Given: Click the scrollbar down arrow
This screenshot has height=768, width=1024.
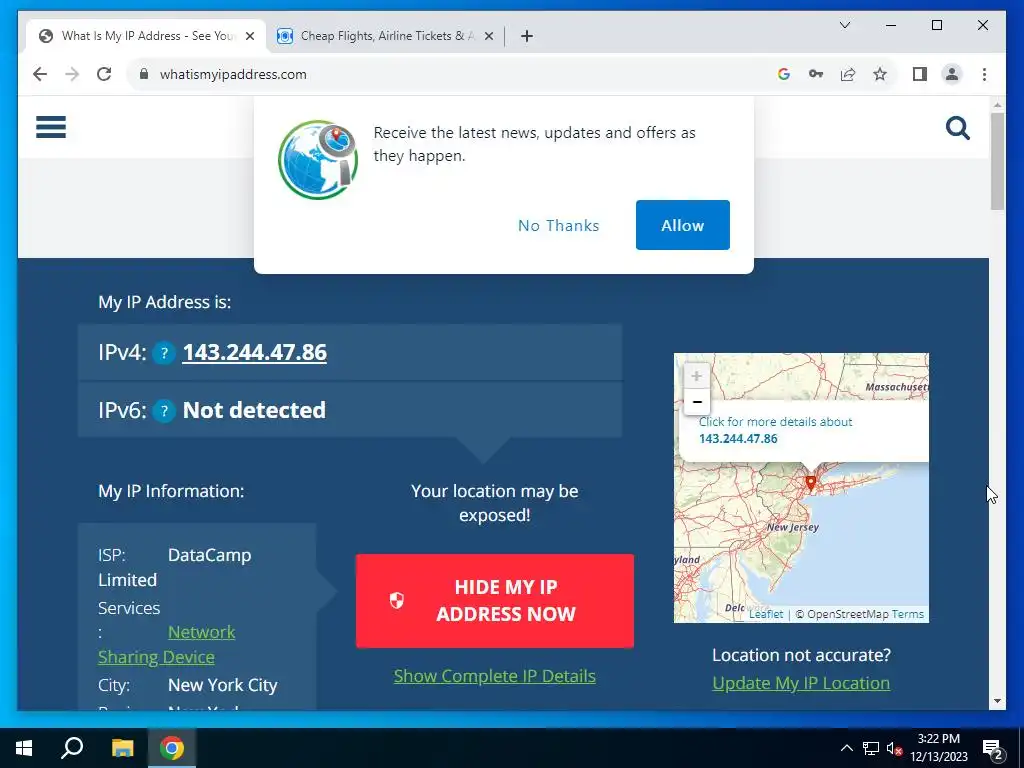Looking at the screenshot, I should point(997,701).
